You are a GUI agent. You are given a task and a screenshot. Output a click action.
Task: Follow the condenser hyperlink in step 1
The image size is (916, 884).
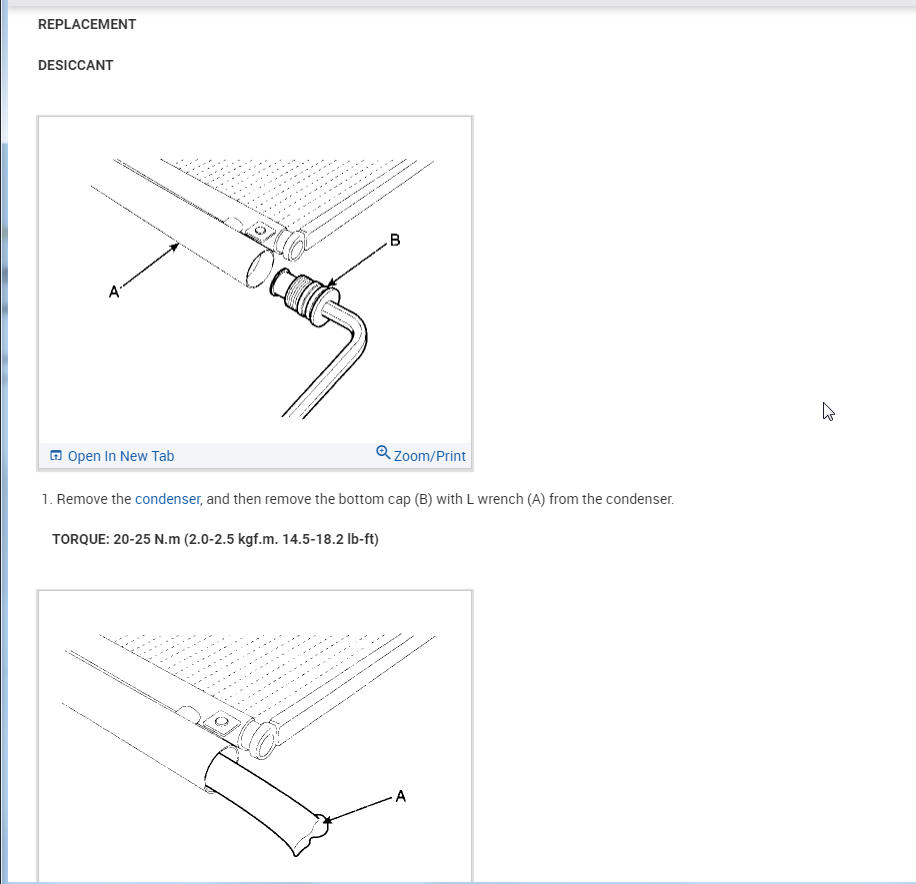168,499
